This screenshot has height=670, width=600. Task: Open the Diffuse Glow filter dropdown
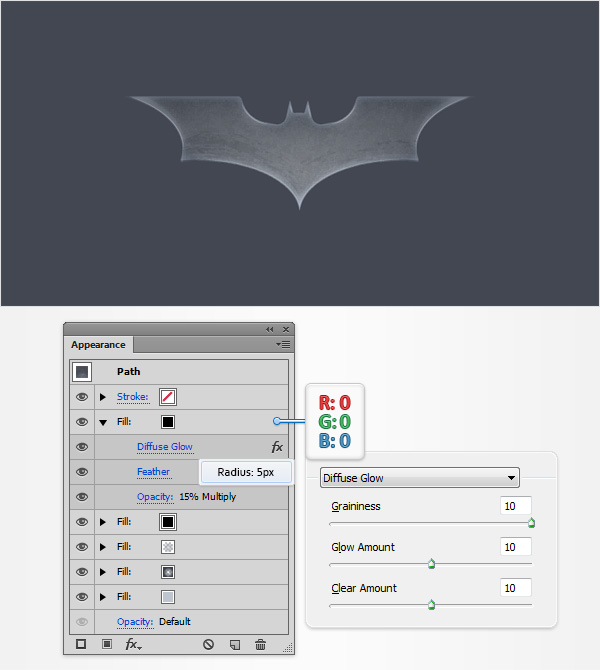pos(420,478)
